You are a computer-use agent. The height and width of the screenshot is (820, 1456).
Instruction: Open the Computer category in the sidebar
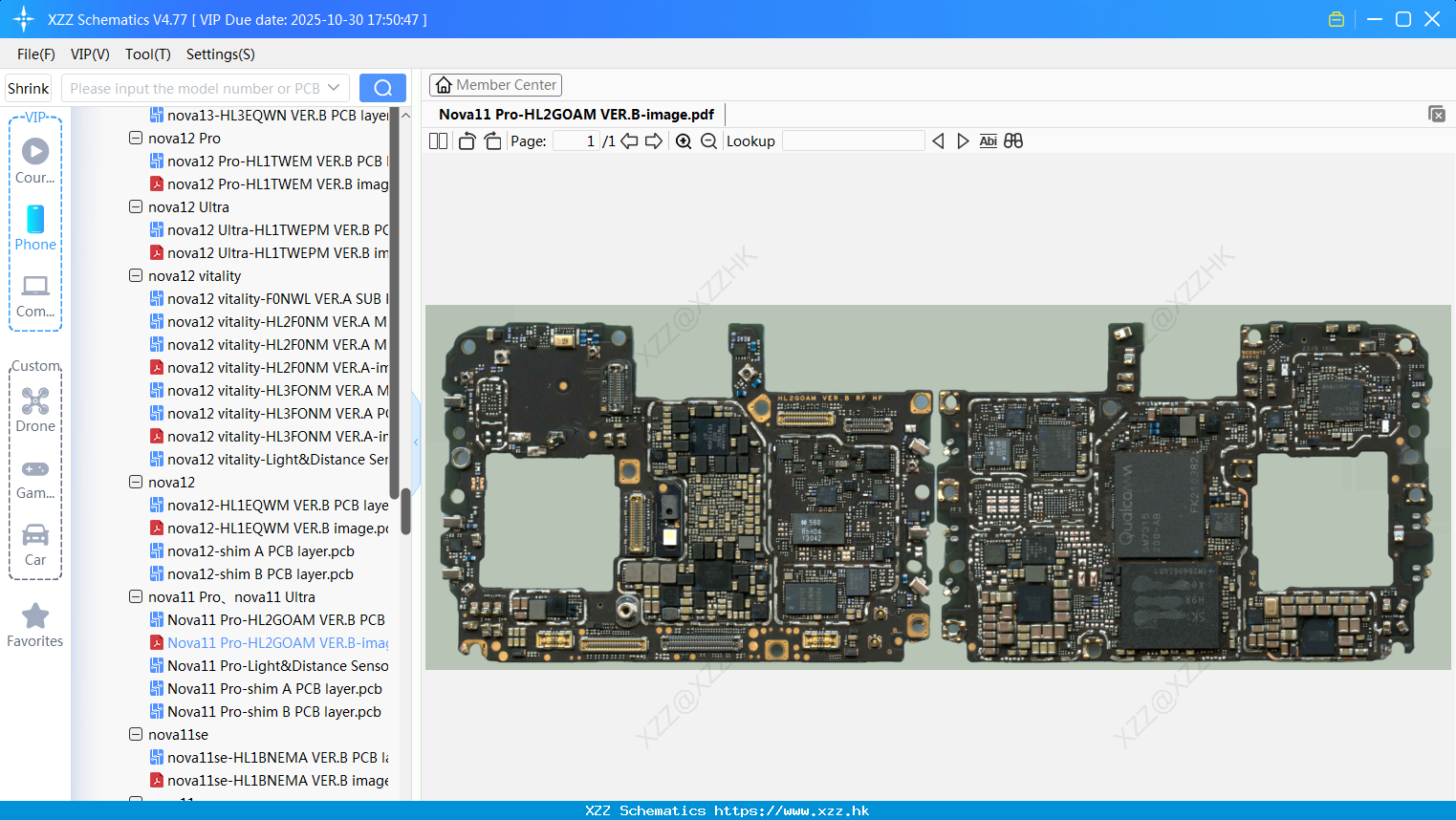point(35,296)
